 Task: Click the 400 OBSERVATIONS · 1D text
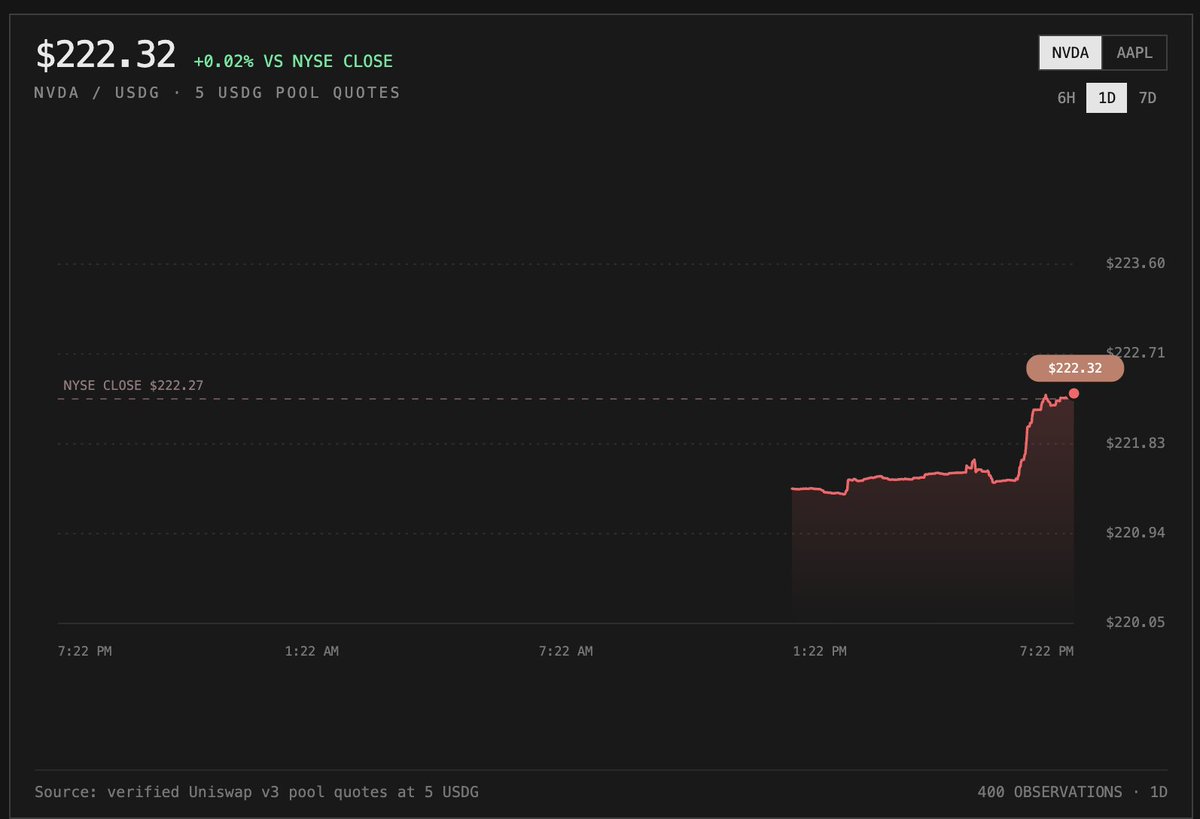1073,792
